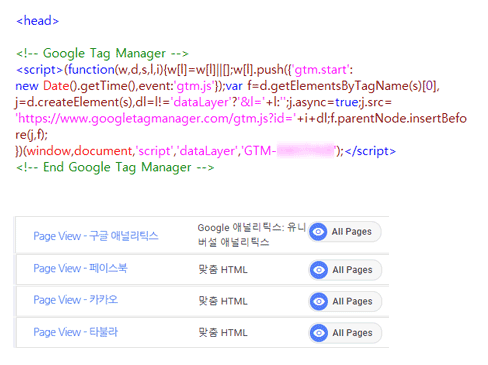This screenshot has height=365, width=488.
Task: Click the <!-- End Google Tag Manager --> comment
Action: pyautogui.click(x=115, y=167)
